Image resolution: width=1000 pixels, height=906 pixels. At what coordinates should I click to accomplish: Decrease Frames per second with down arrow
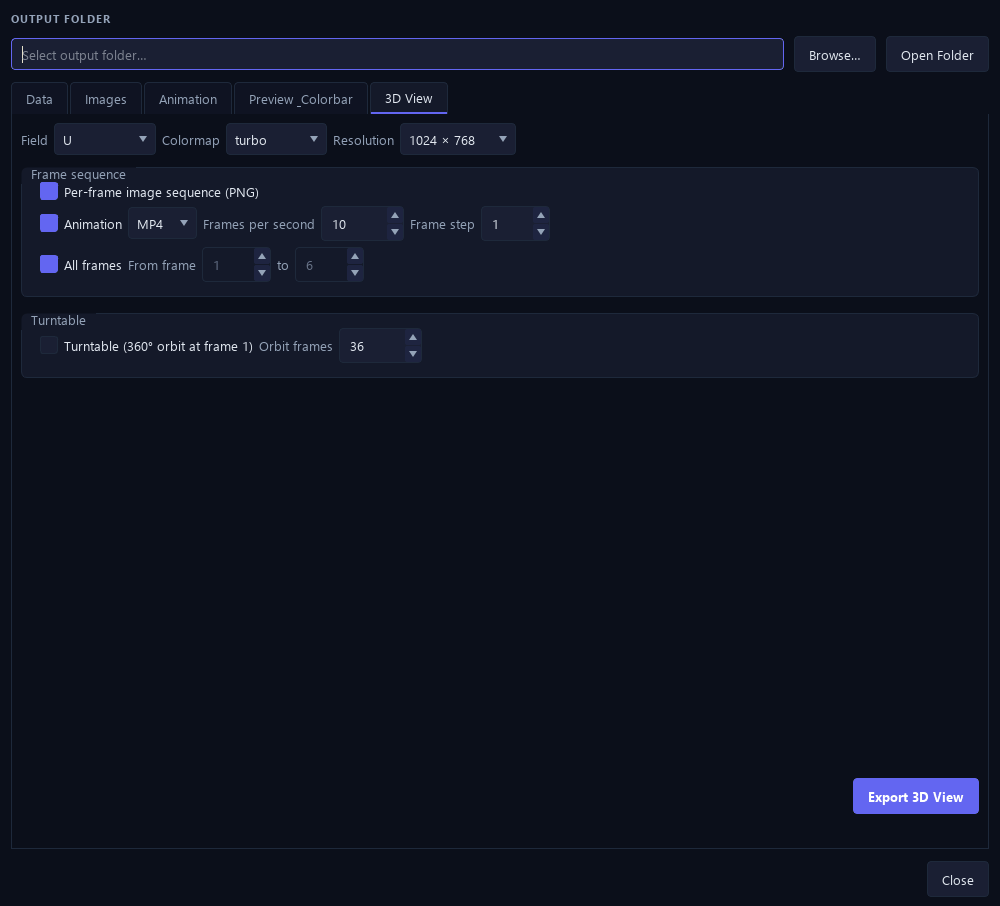[x=395, y=232]
